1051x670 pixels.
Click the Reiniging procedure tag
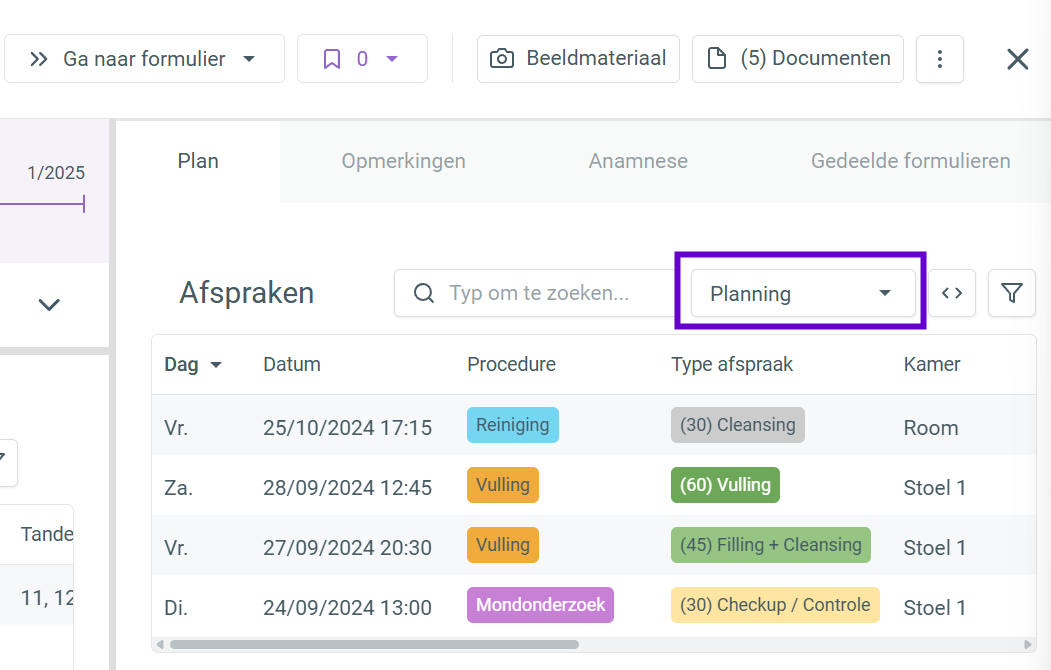512,425
